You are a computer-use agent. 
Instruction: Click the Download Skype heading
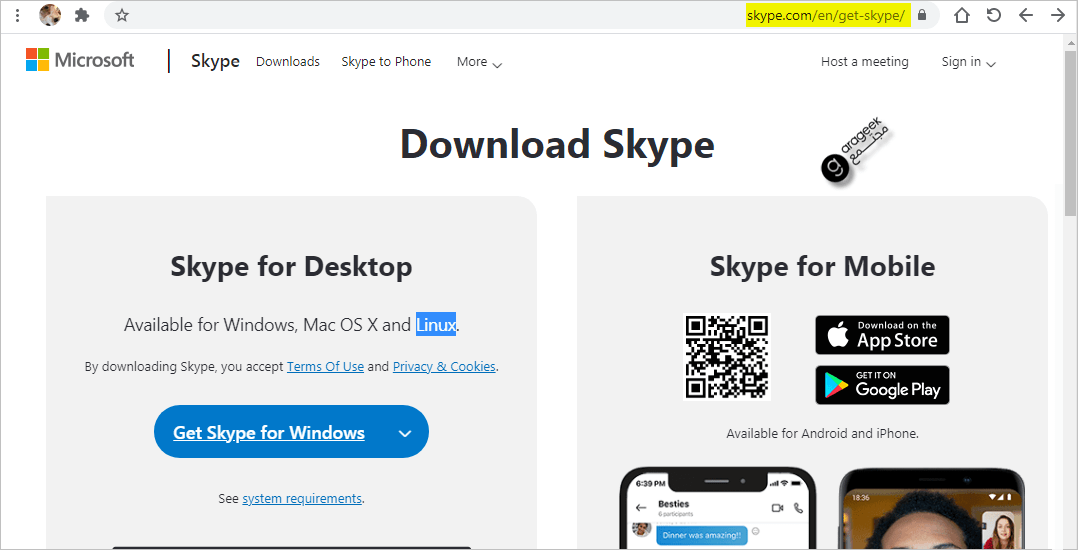(x=557, y=144)
